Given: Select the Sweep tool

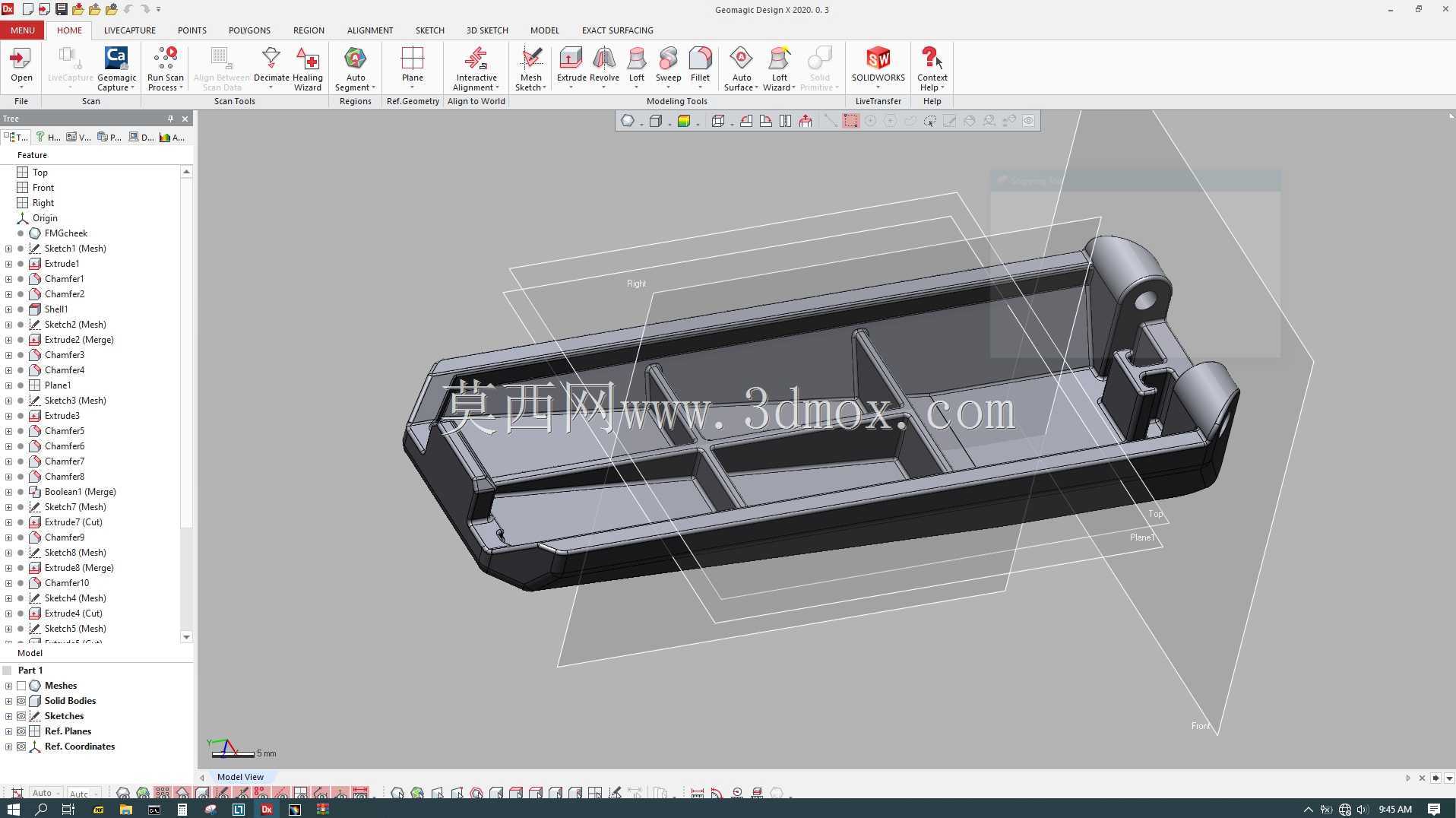Looking at the screenshot, I should point(668,65).
